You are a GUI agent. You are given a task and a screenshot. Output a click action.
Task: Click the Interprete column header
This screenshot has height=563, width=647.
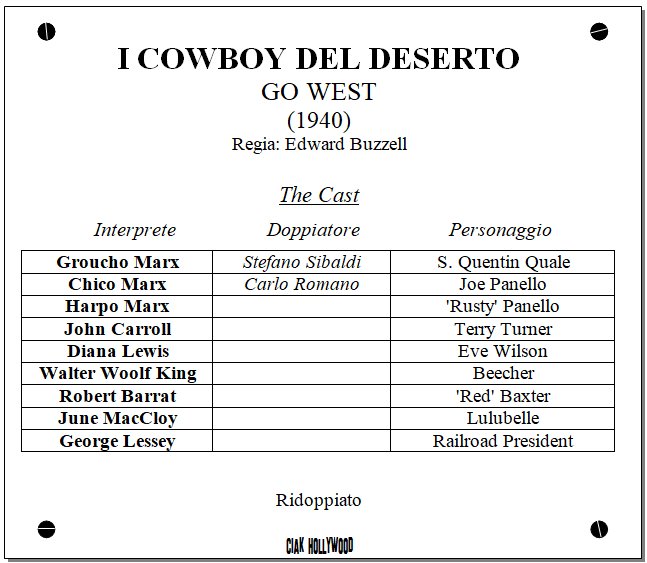point(134,230)
